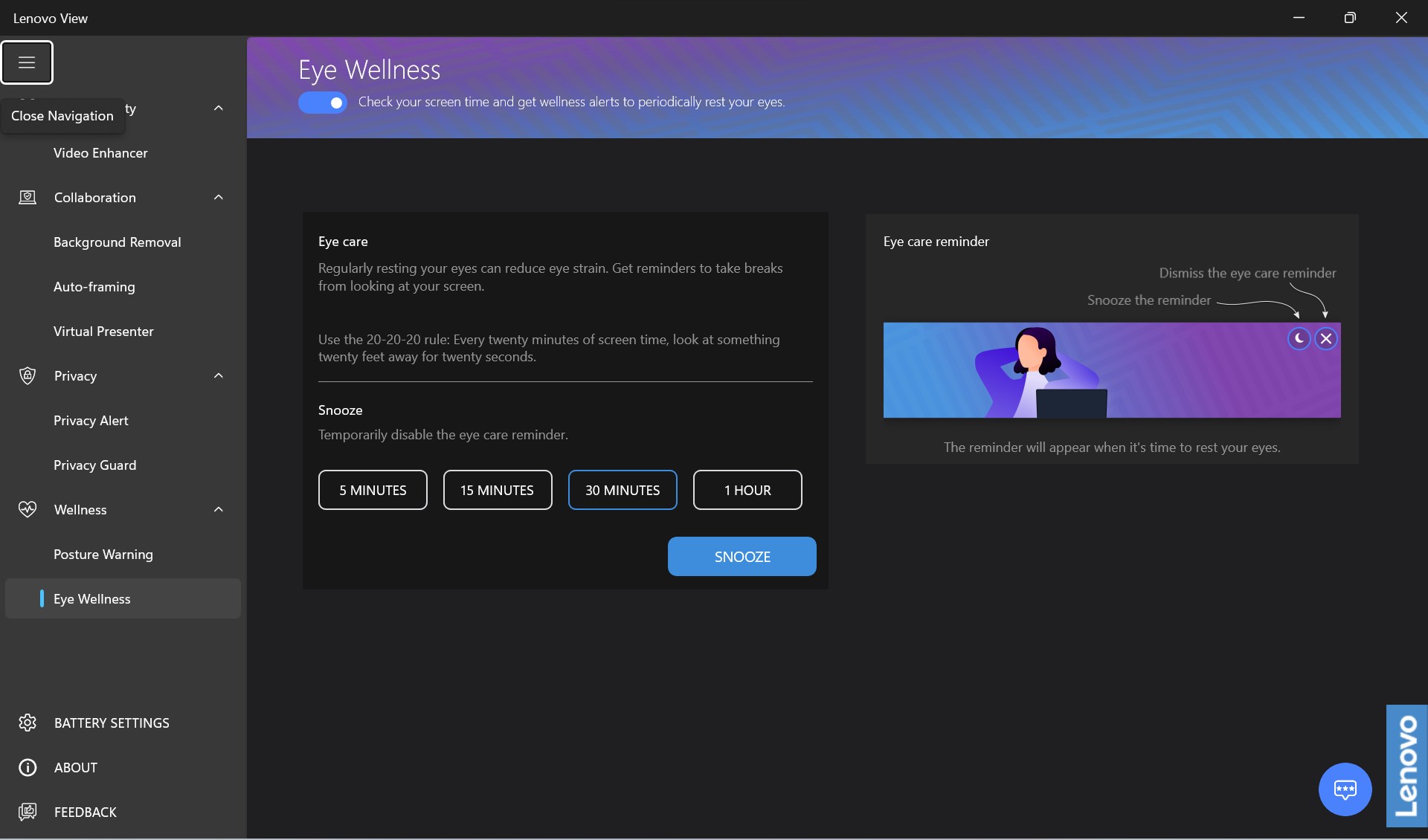The image size is (1428, 840).
Task: Click the Collaboration section icon
Action: (x=28, y=197)
